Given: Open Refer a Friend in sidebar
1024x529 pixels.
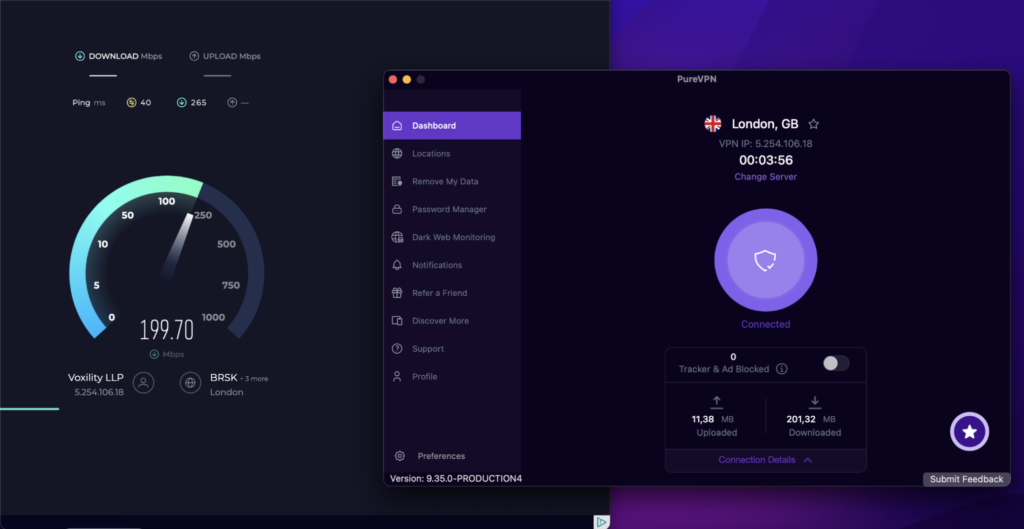Looking at the screenshot, I should click(x=452, y=293).
